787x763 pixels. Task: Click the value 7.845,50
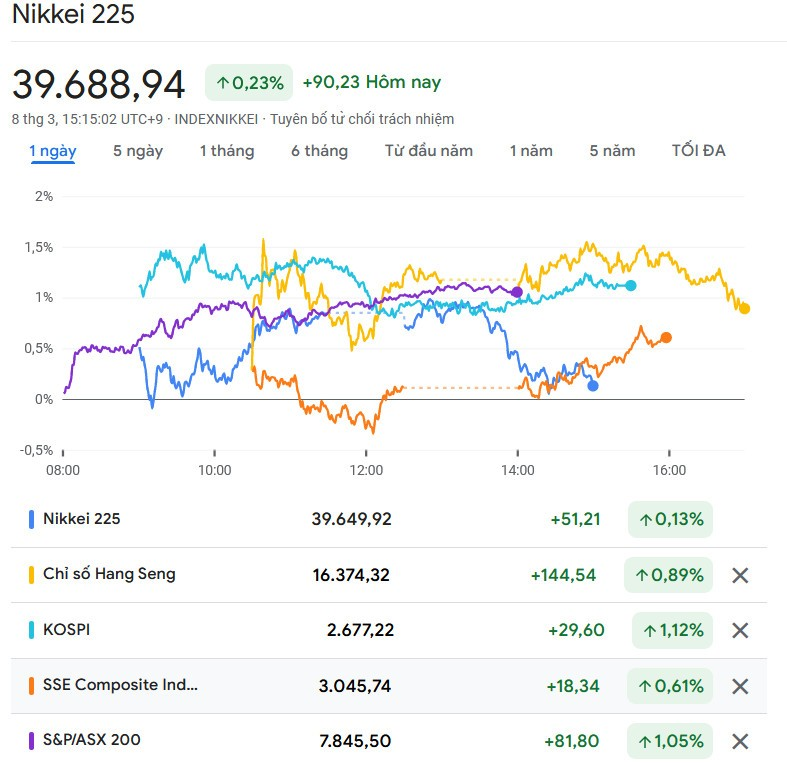(x=355, y=741)
